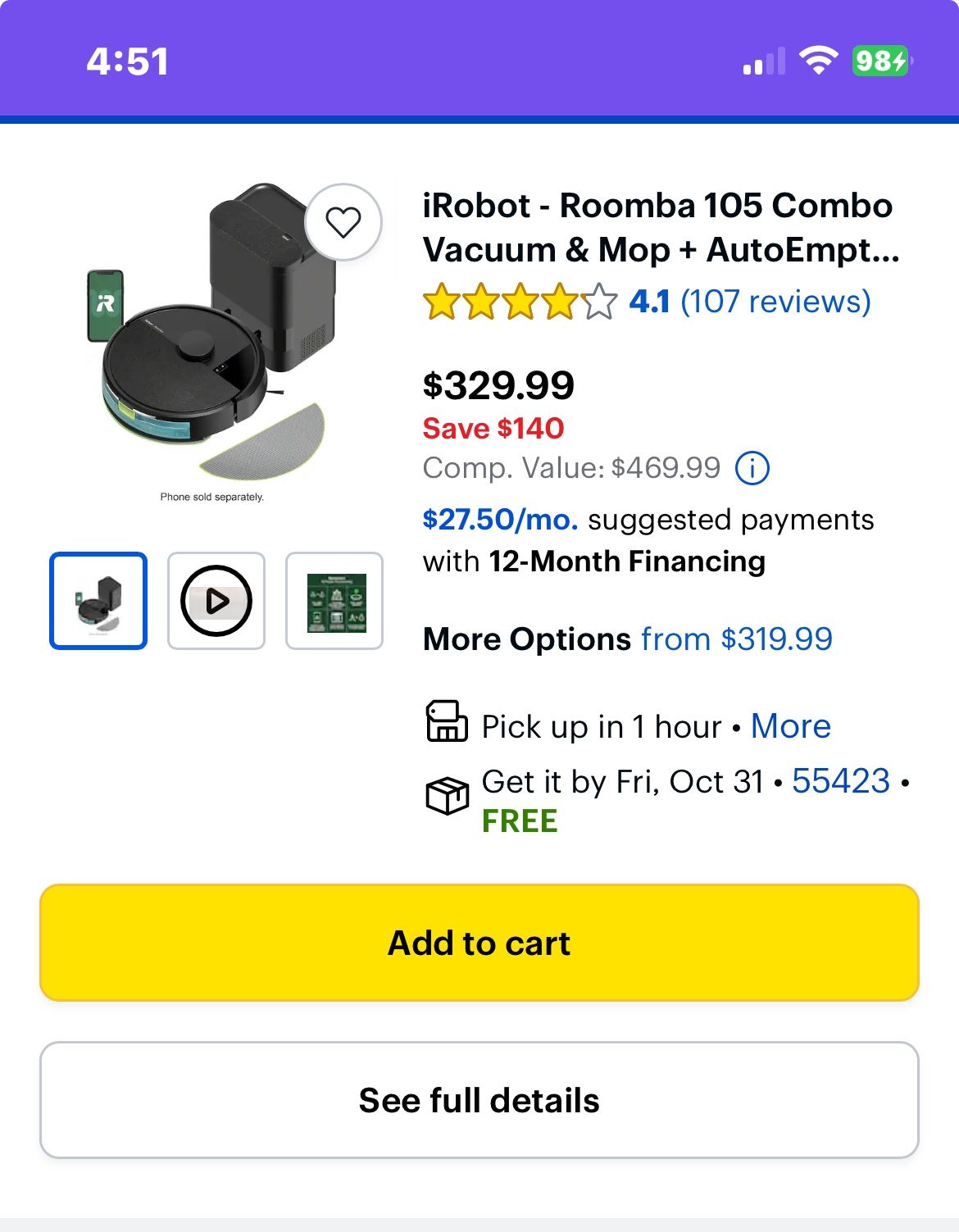Click the 4:51 time in the status bar

(128, 59)
